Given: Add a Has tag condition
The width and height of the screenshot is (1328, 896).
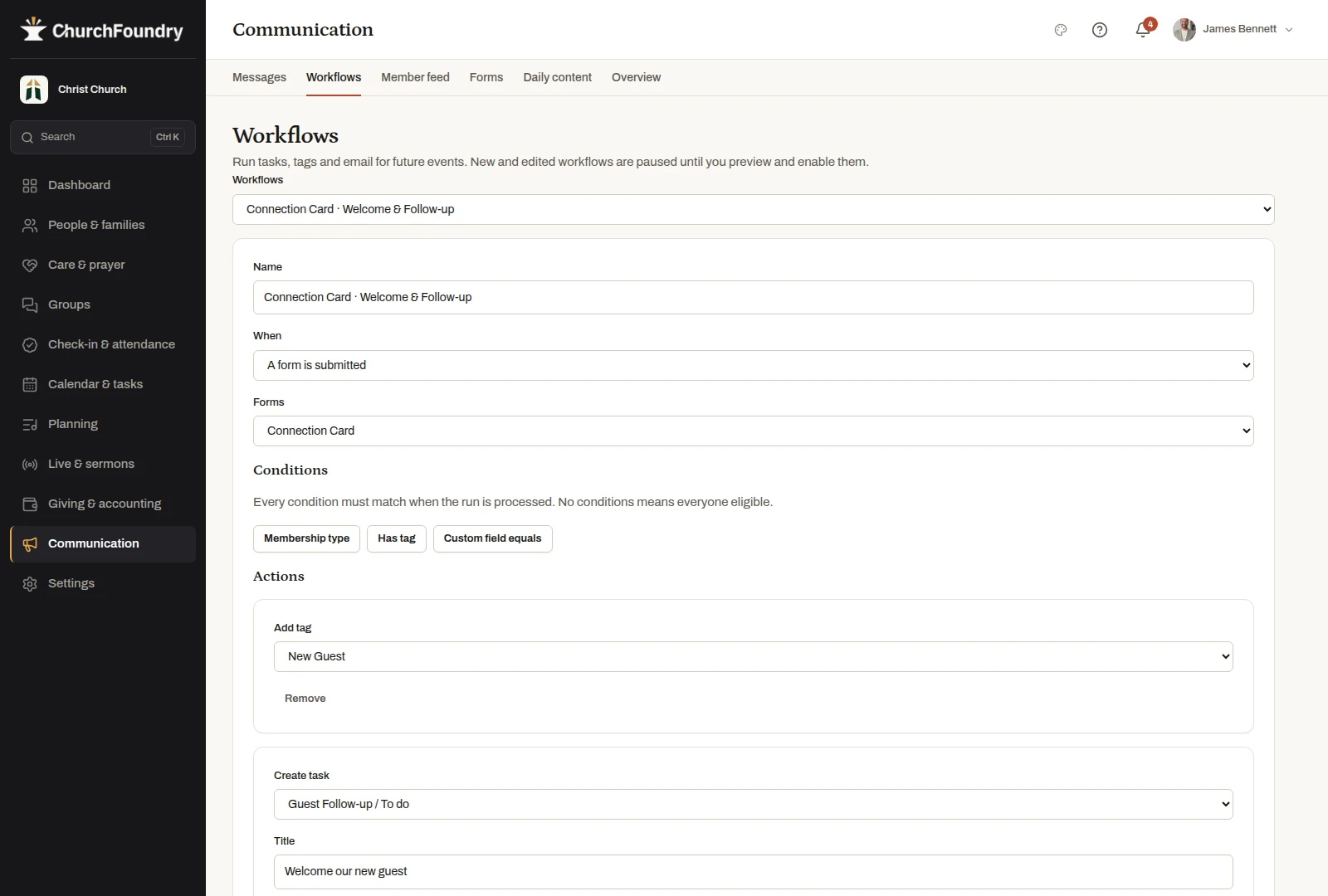Looking at the screenshot, I should (397, 538).
